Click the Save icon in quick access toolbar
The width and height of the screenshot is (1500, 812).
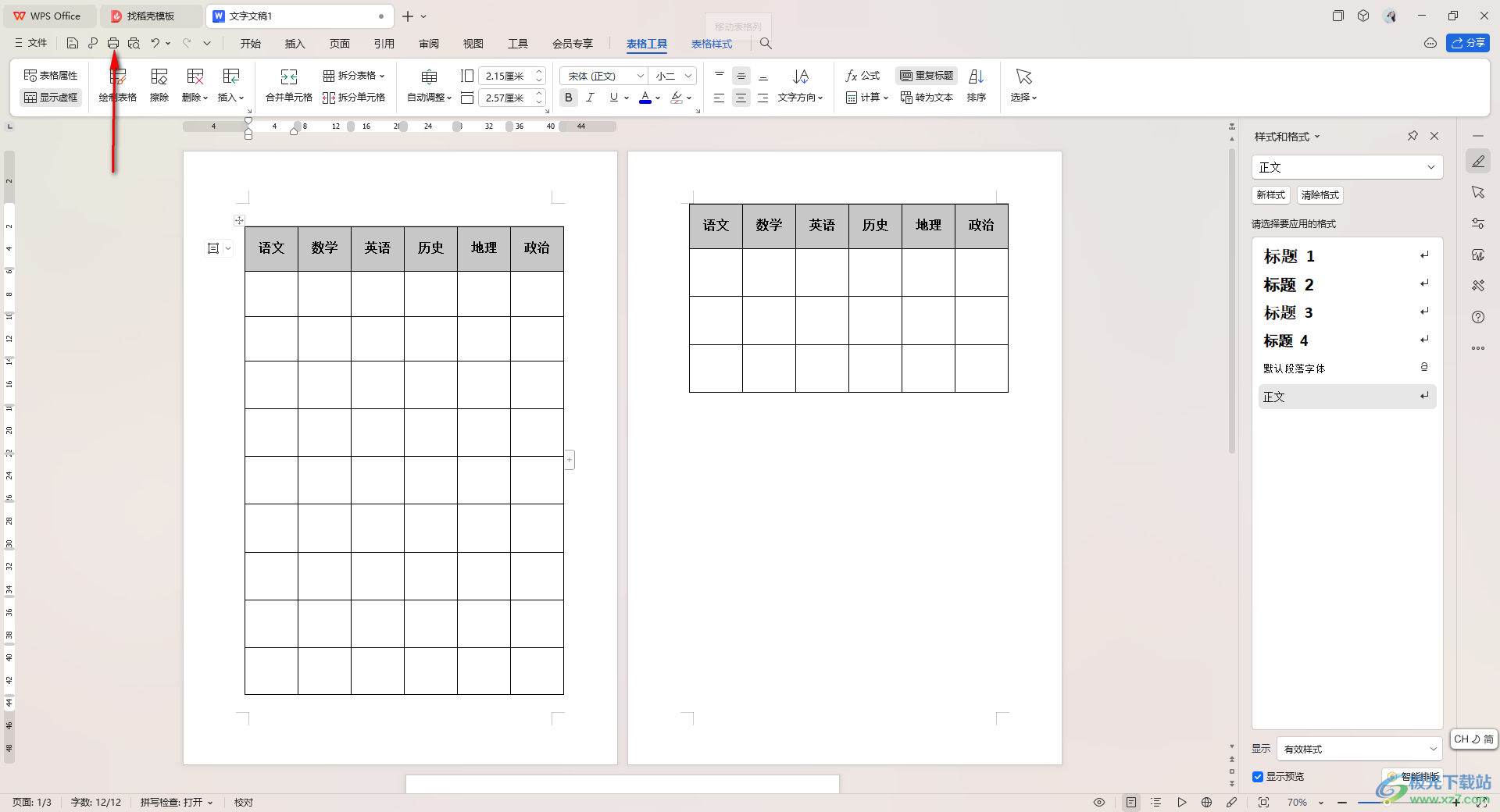pyautogui.click(x=73, y=44)
